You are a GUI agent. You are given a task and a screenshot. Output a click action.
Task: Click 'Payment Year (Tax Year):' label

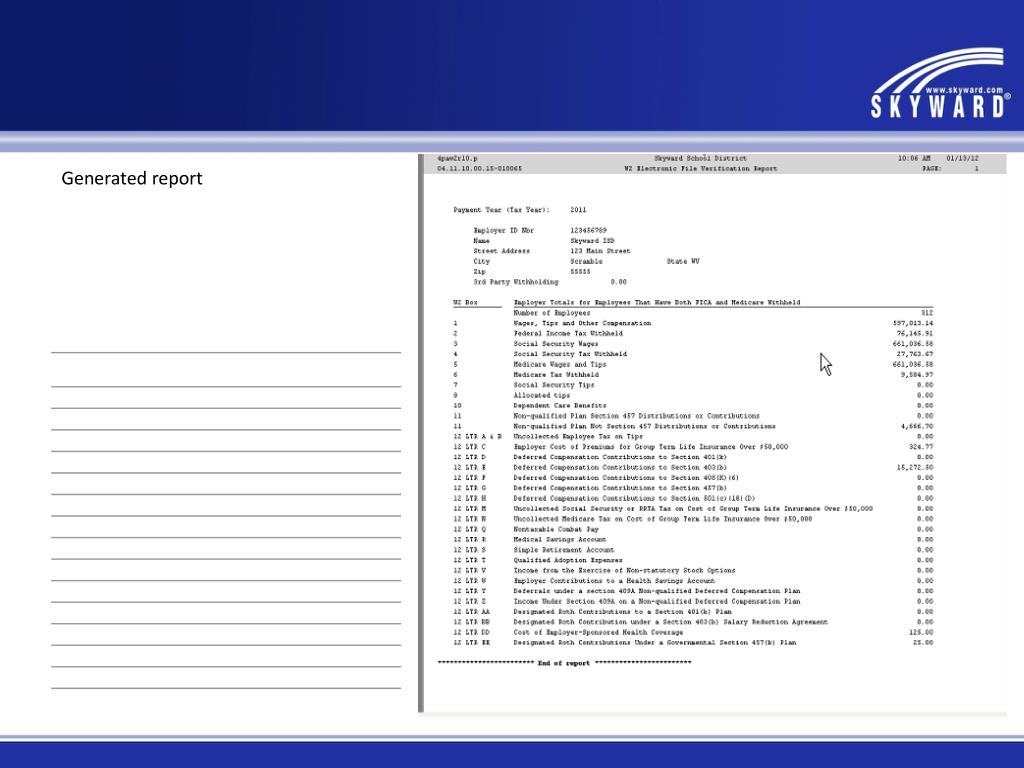click(502, 210)
